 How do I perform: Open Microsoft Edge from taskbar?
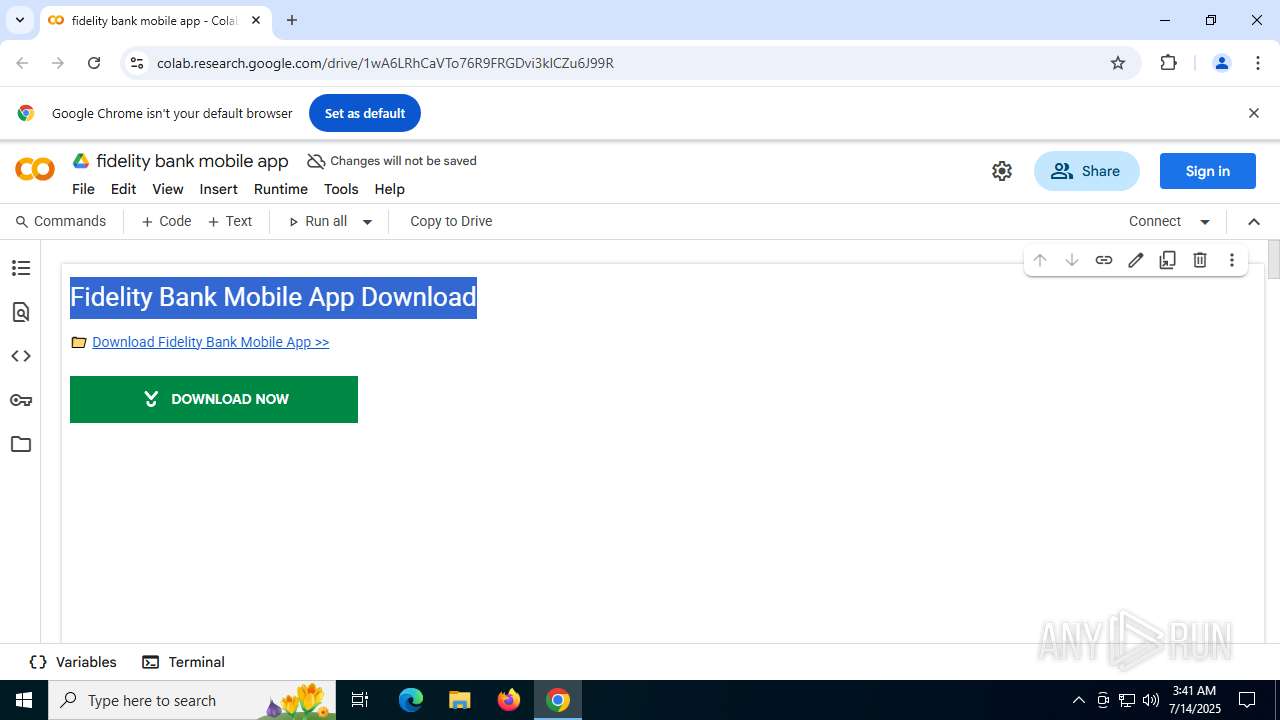411,700
